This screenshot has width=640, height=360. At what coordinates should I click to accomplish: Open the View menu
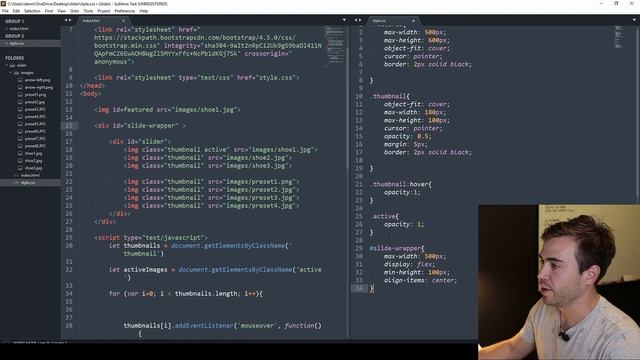(x=61, y=11)
